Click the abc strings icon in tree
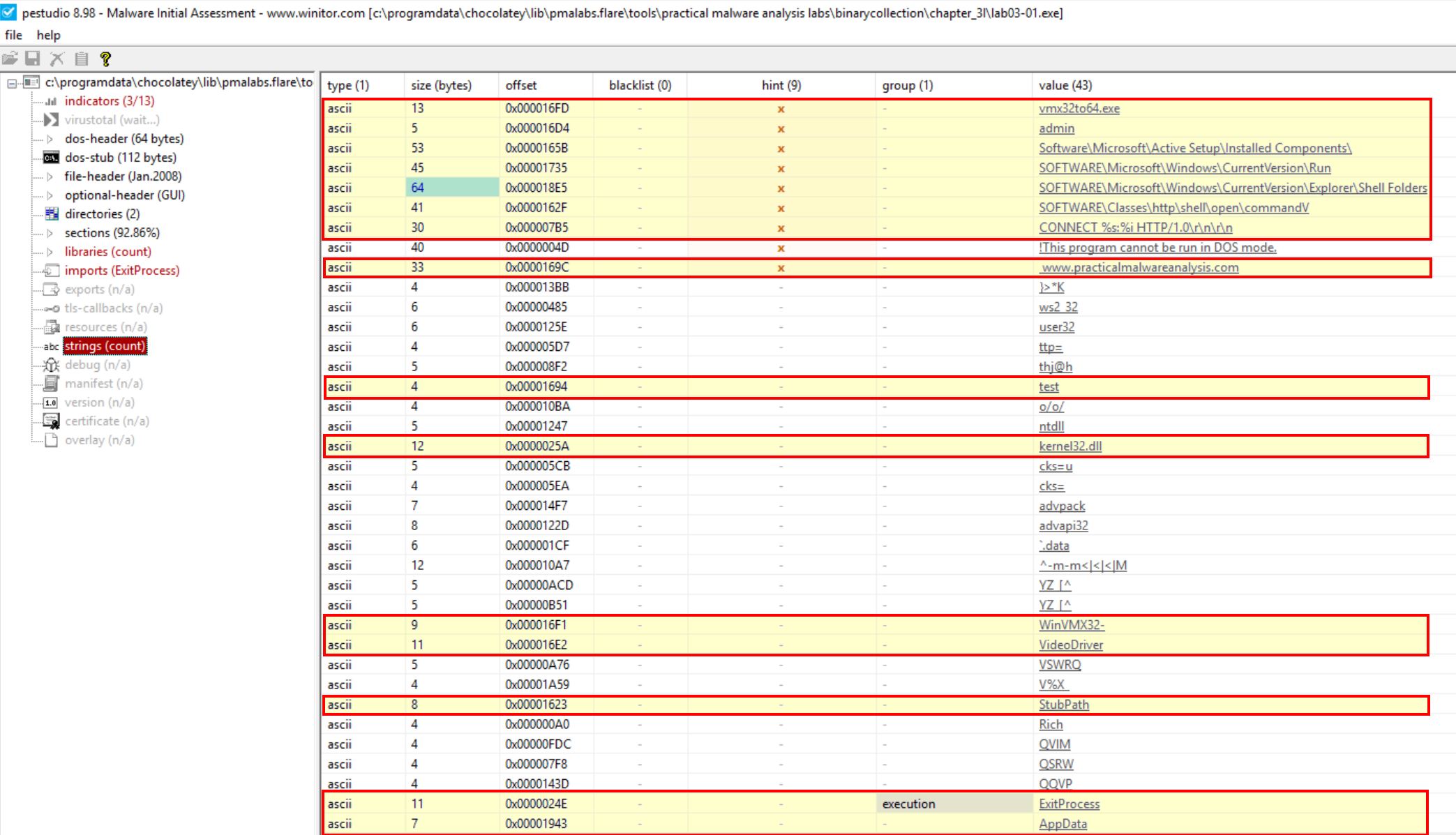1456x835 pixels. click(x=51, y=346)
